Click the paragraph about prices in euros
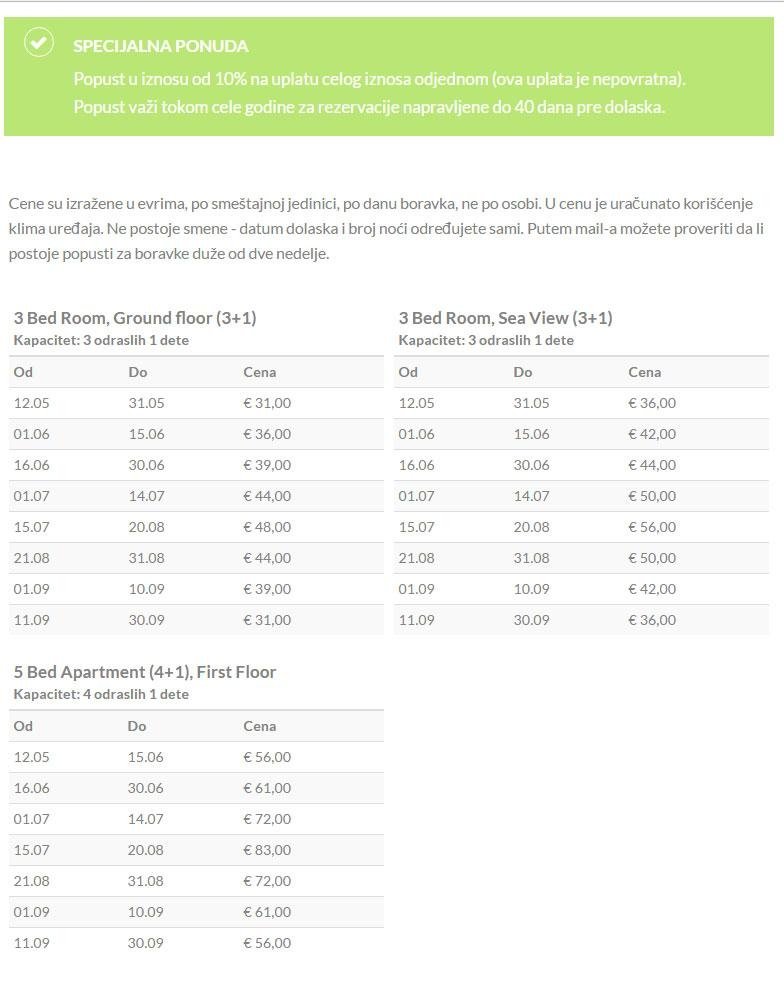This screenshot has width=784, height=982. [380, 229]
